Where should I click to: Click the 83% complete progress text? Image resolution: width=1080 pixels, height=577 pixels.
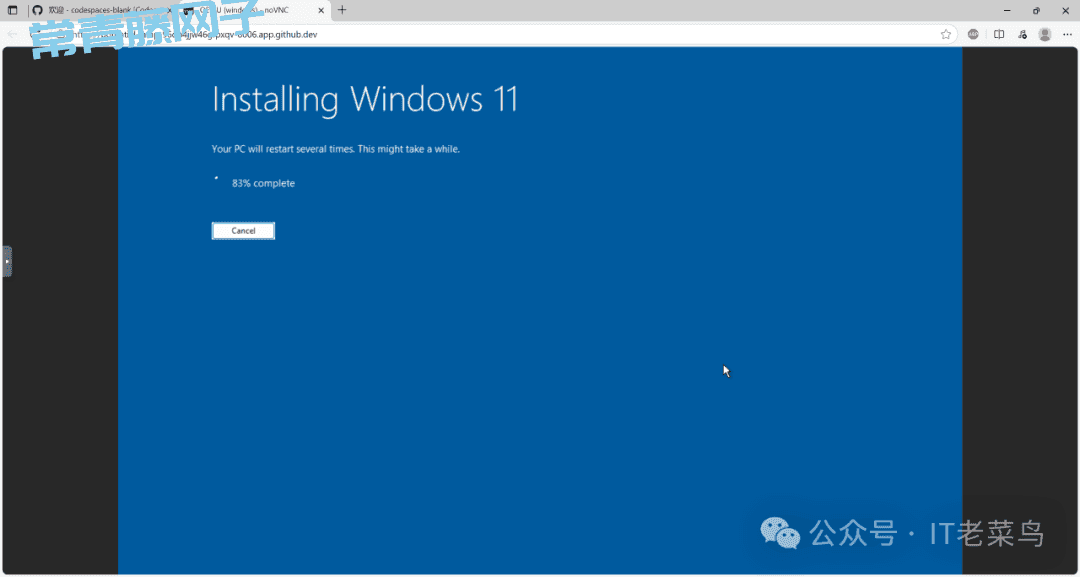tap(263, 183)
